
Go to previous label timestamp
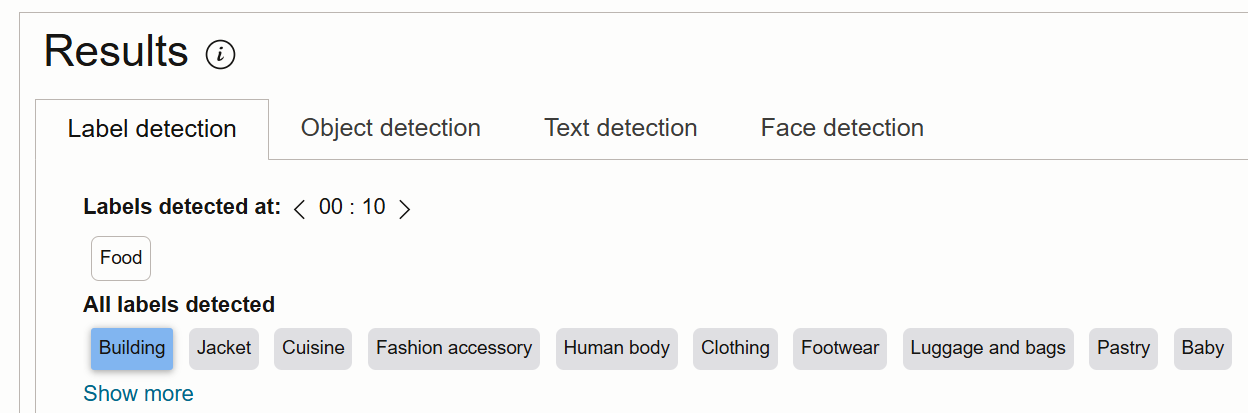[299, 209]
